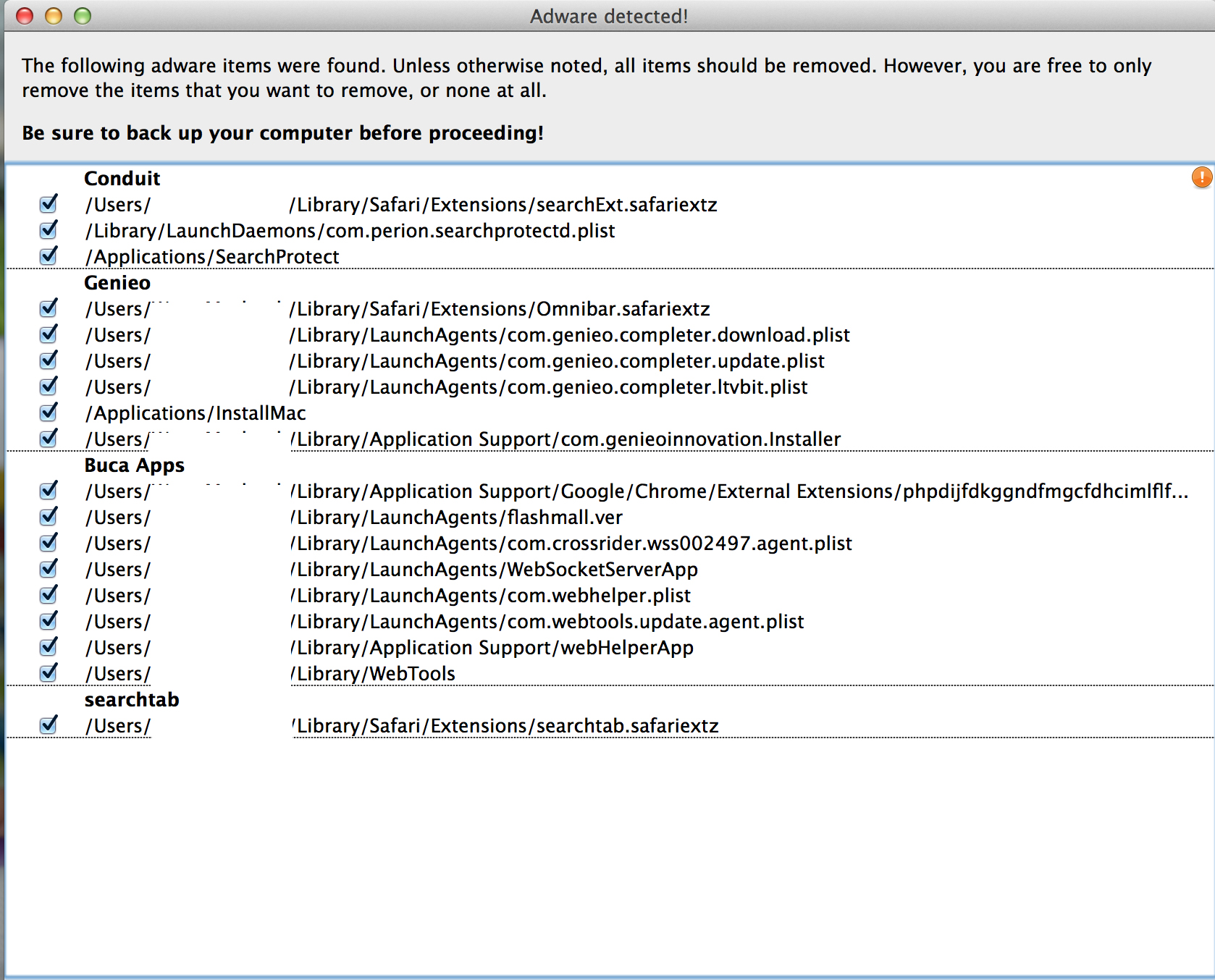Uncheck the WebSocketServerApp checkbox
The width and height of the screenshot is (1215, 980).
click(49, 569)
